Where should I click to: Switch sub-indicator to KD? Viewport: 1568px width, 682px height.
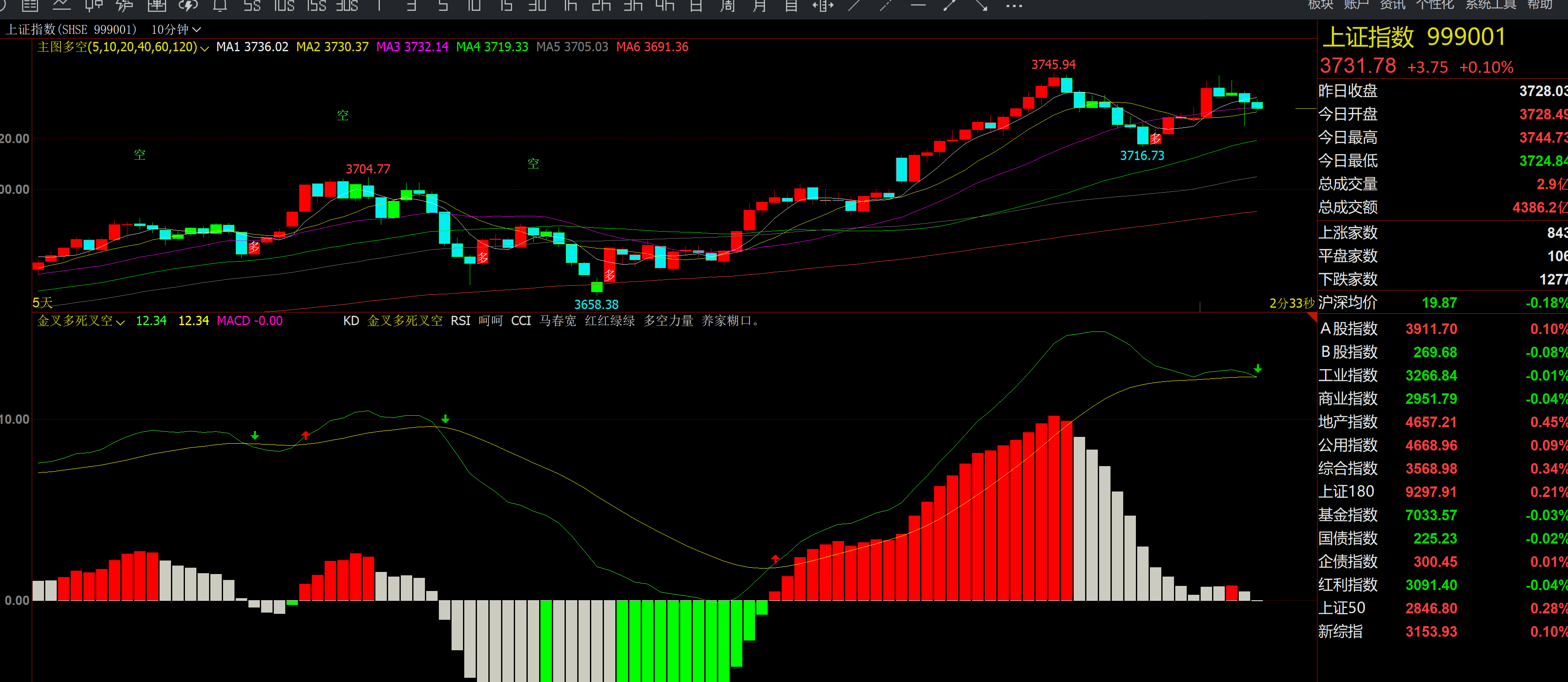coord(351,321)
